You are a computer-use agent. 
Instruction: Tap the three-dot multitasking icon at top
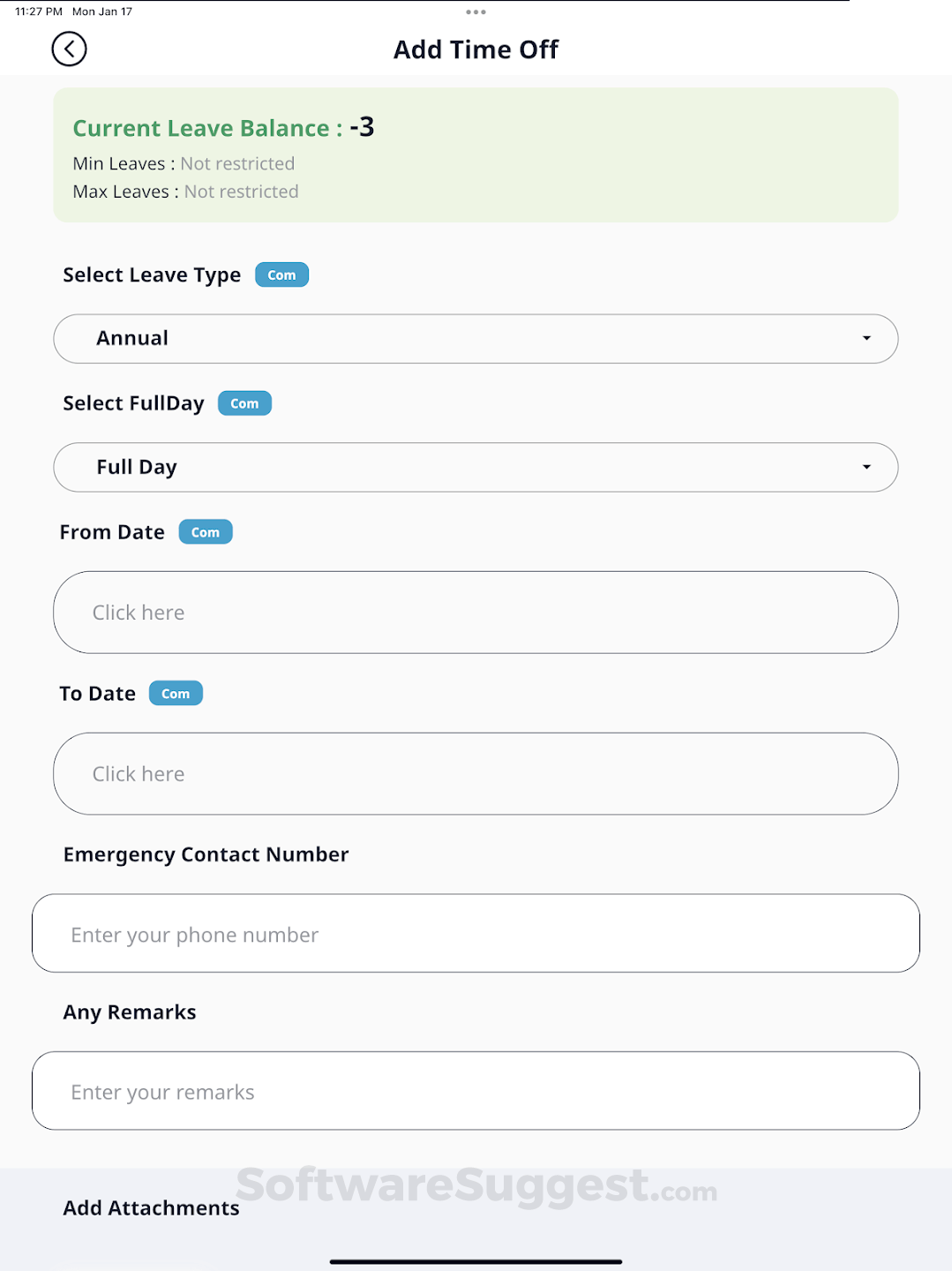(x=476, y=12)
